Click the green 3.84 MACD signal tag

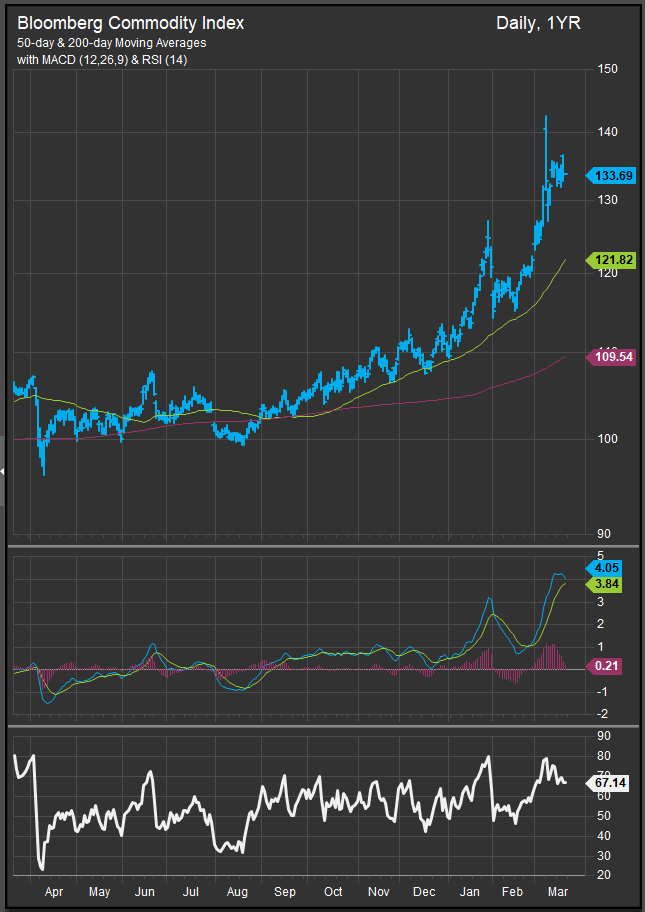608,582
